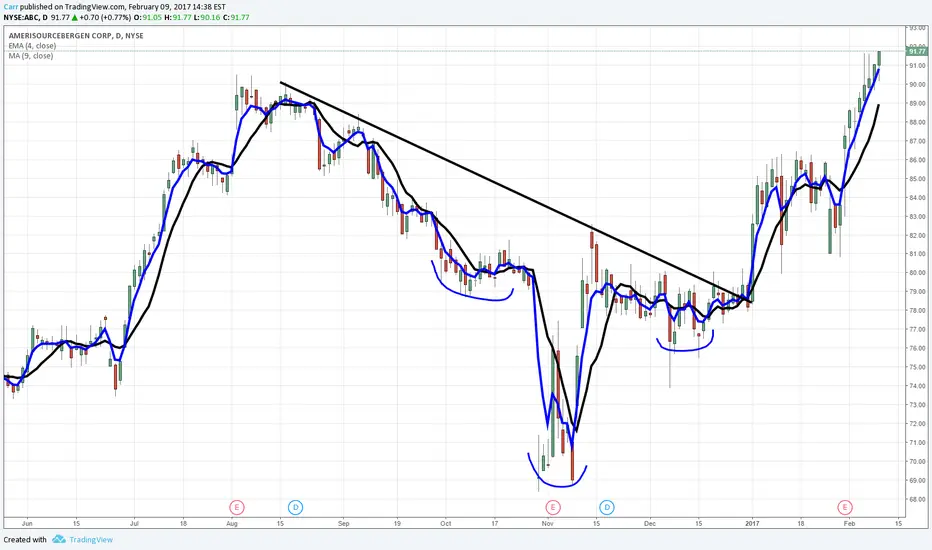This screenshot has height=550, width=932.
Task: Click the 85.00 price axis label
Action: [917, 179]
